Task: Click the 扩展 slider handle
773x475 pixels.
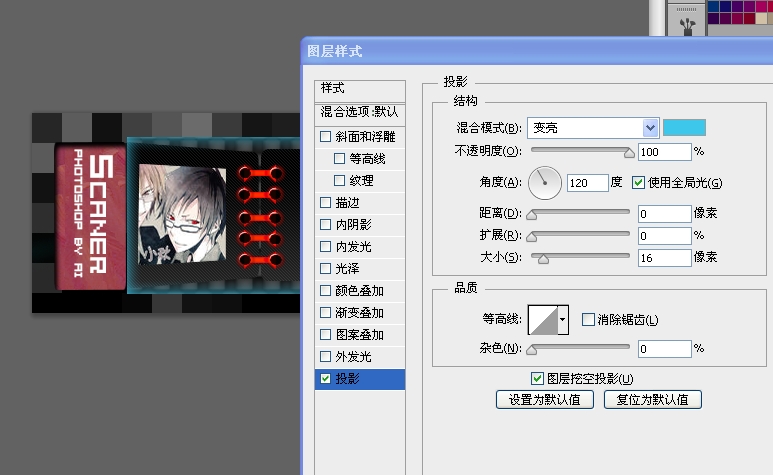Action: pyautogui.click(x=531, y=237)
